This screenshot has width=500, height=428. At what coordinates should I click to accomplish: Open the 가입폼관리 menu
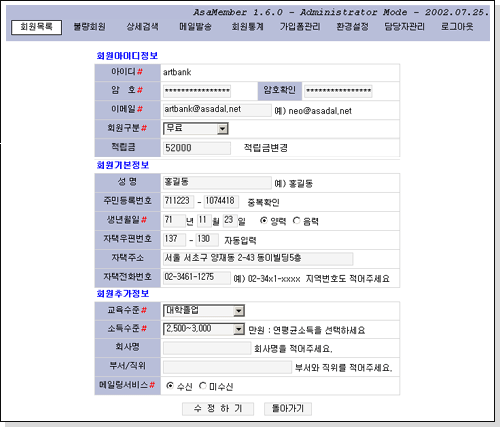pos(300,27)
